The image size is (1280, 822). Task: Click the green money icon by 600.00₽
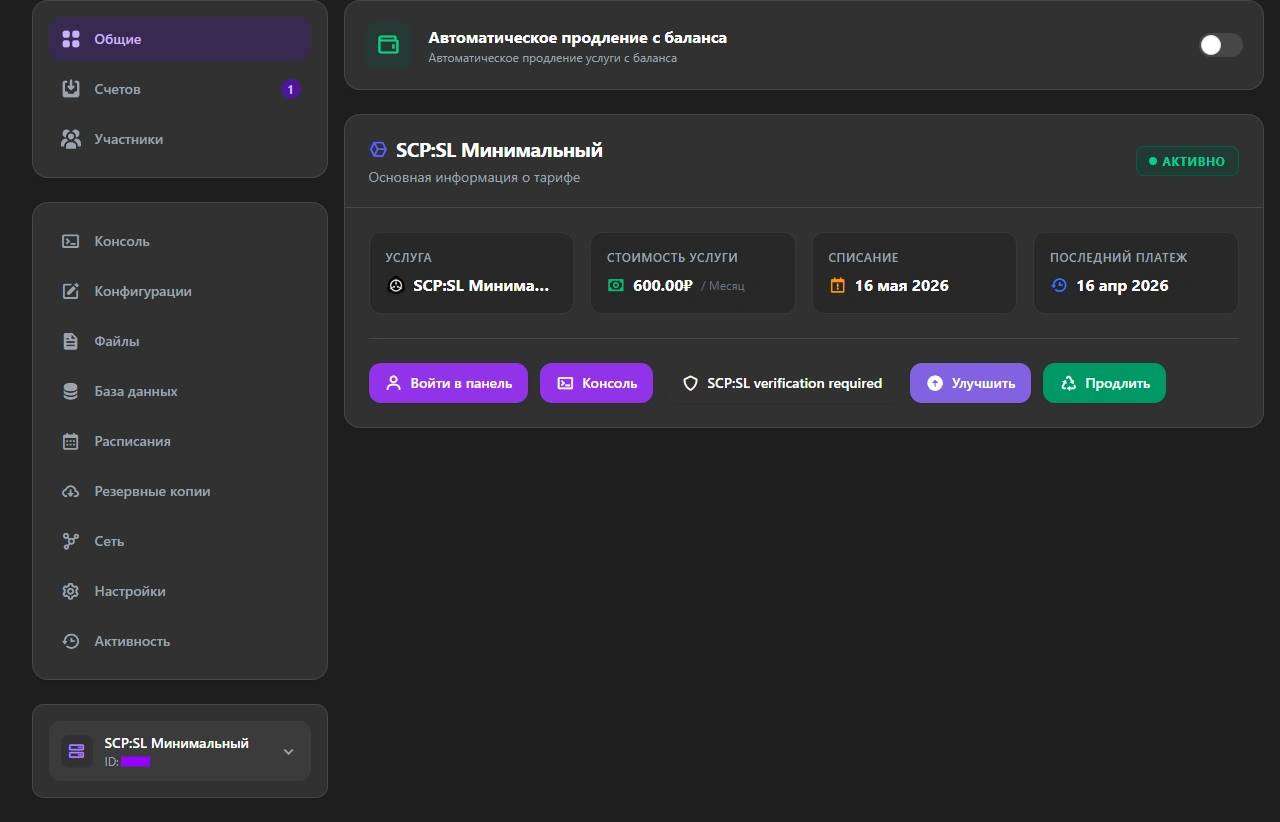click(x=616, y=285)
